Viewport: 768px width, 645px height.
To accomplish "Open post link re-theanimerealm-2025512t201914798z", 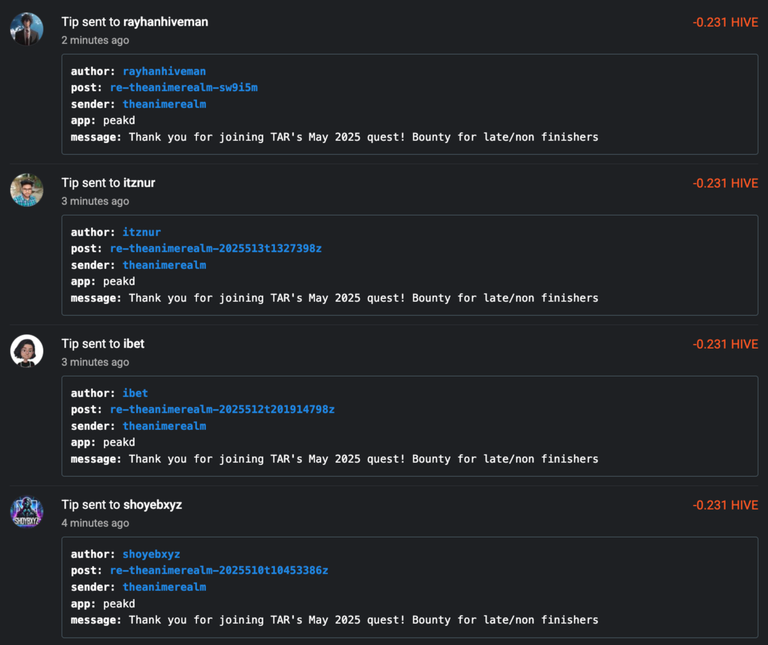I will [x=222, y=409].
